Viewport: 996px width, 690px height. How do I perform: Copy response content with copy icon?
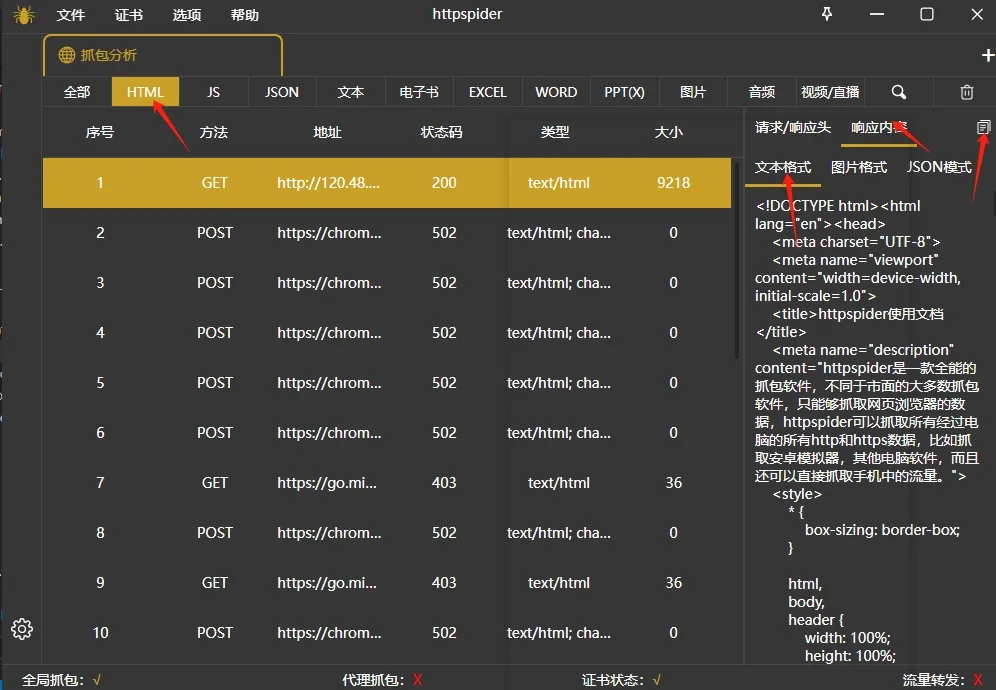click(983, 127)
